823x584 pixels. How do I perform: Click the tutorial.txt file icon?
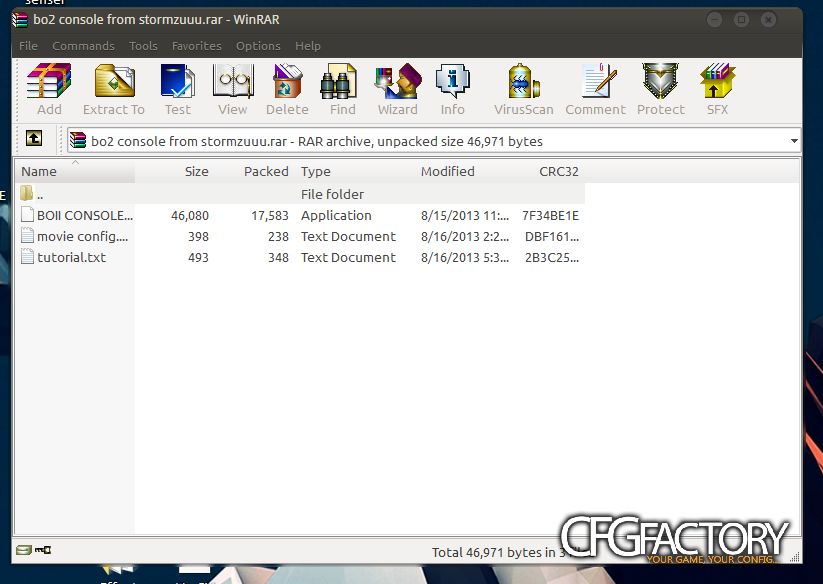tap(27, 257)
